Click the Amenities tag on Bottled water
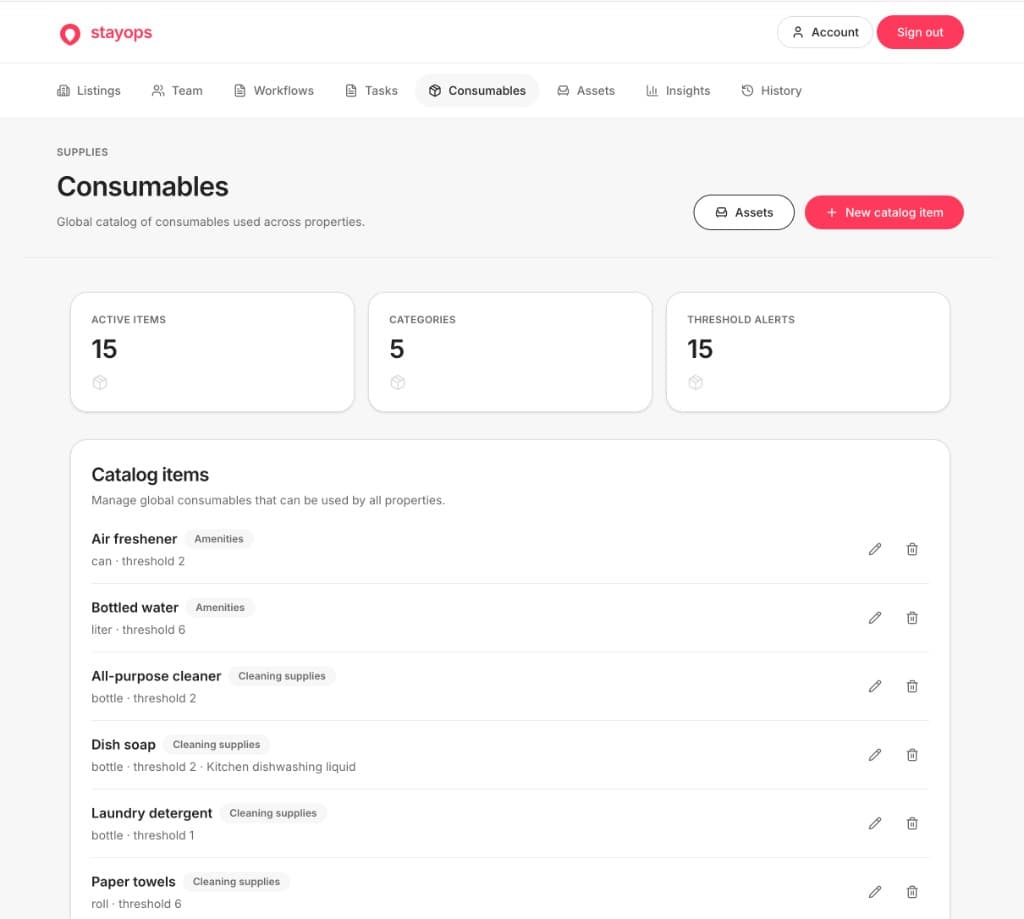The width and height of the screenshot is (1024, 919). (220, 607)
